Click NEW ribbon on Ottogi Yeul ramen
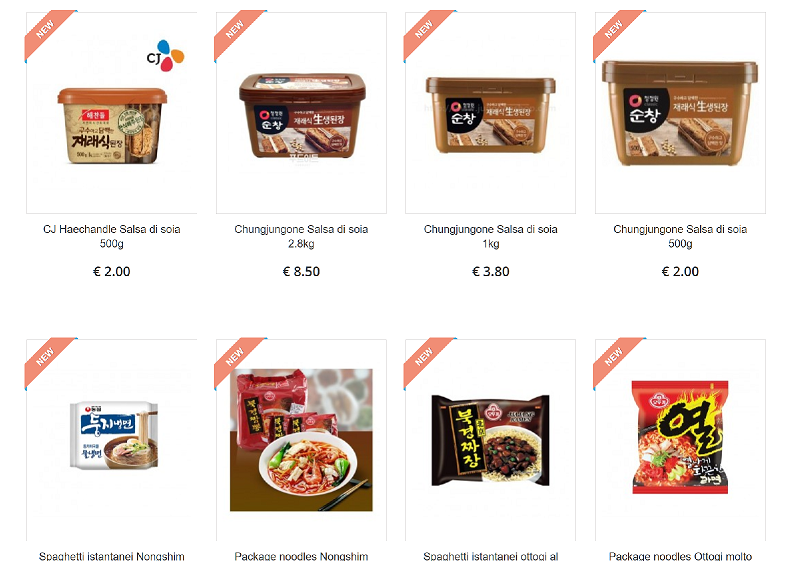Viewport: 794px width, 561px height. (615, 359)
